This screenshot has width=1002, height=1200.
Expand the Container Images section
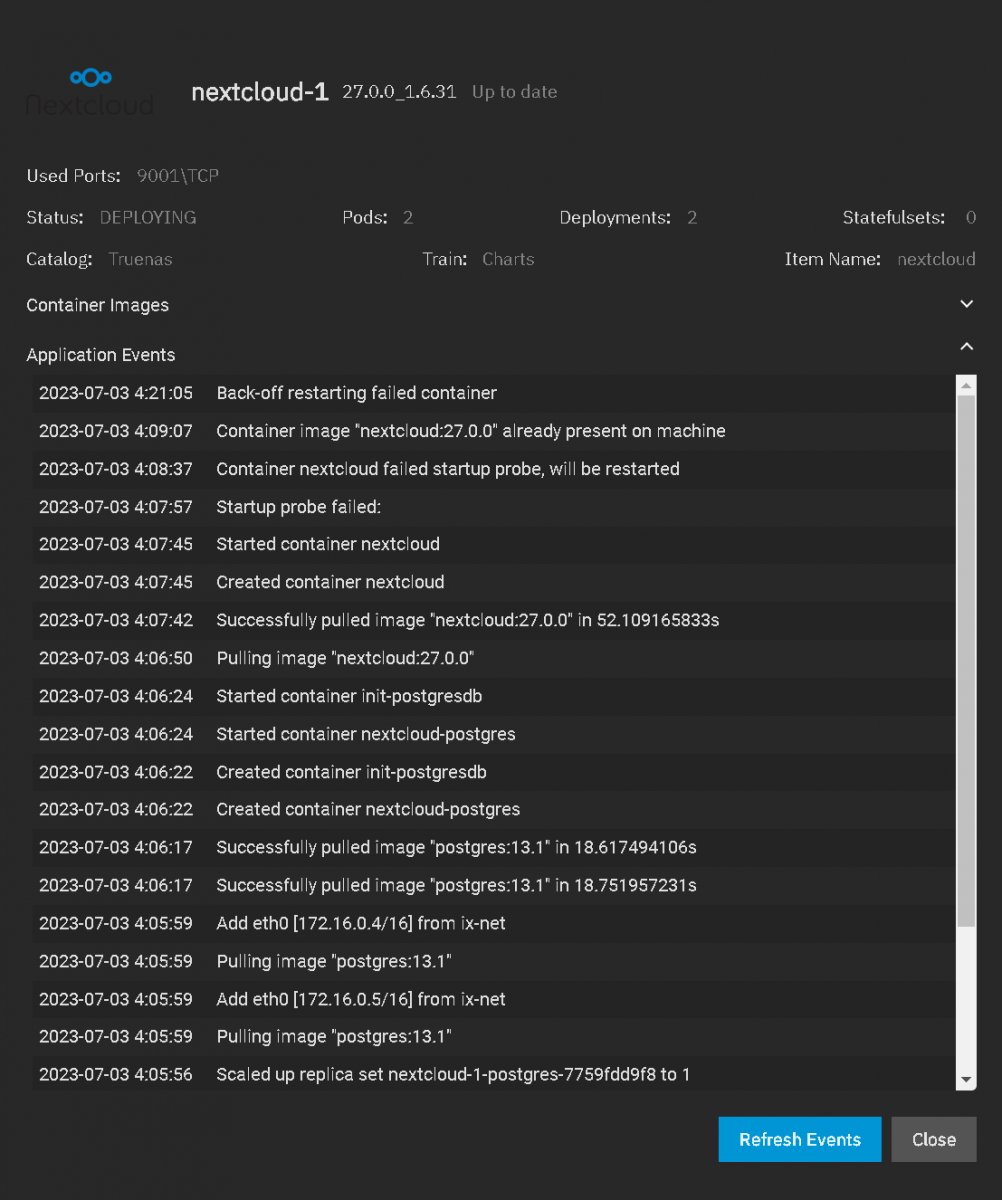966,305
